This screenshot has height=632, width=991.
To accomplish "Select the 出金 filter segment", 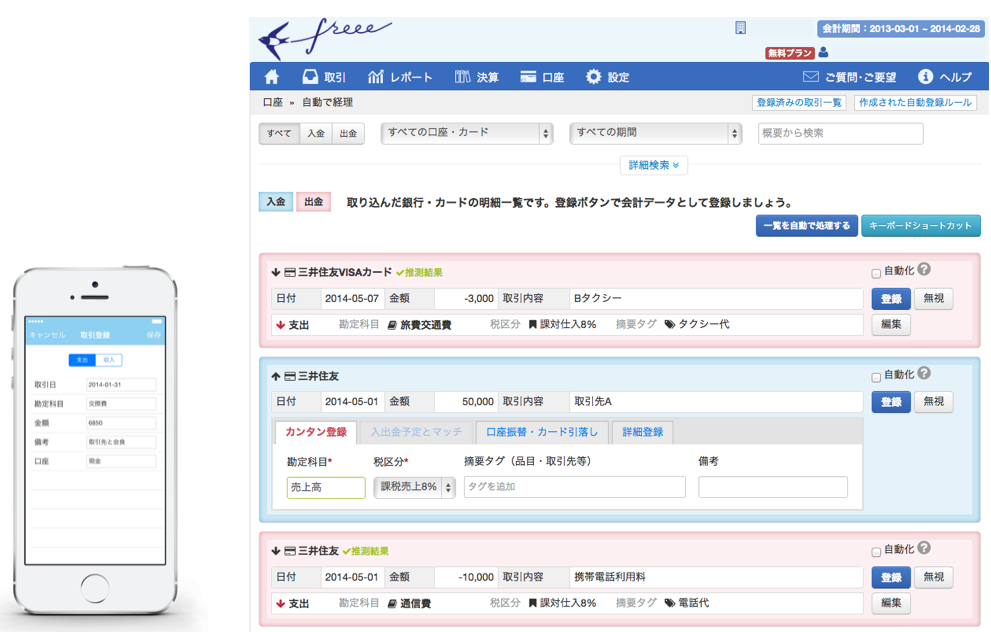I will 349,133.
